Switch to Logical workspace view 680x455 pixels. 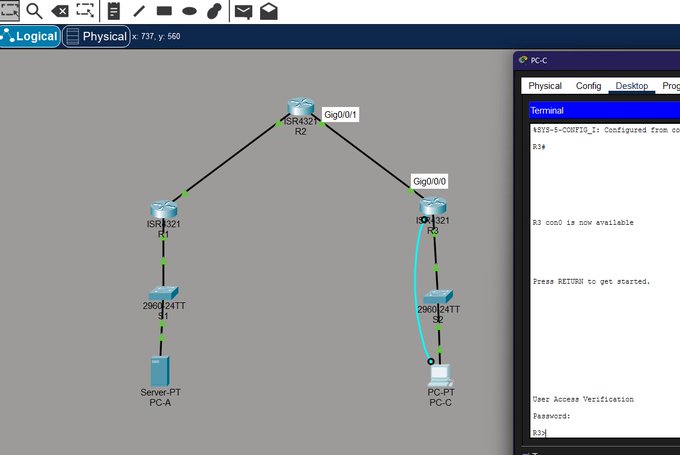click(30, 36)
